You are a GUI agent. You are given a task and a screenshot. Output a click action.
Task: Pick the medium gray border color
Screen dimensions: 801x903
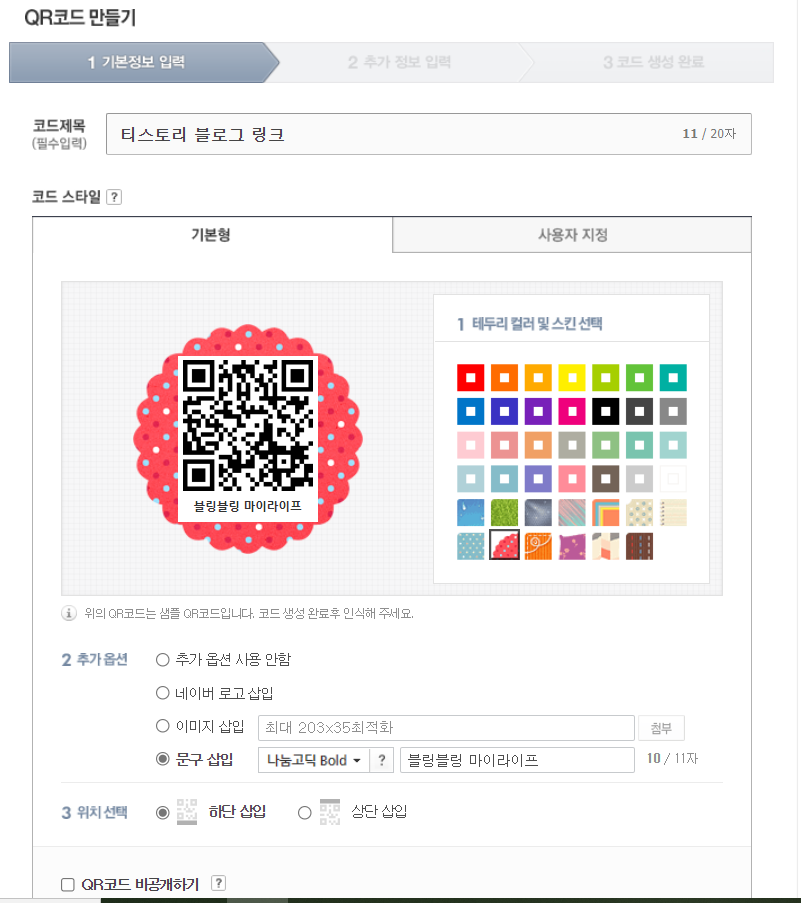pos(673,412)
